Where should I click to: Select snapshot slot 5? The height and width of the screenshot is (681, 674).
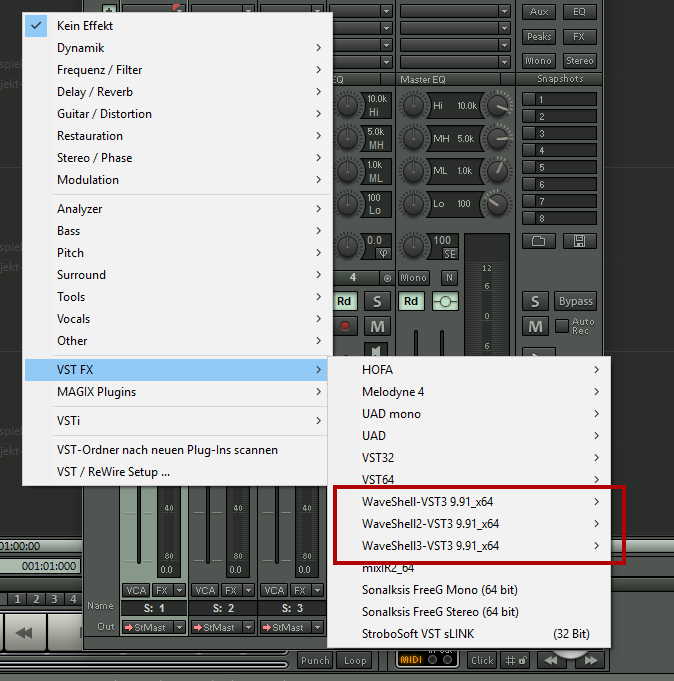point(559,167)
